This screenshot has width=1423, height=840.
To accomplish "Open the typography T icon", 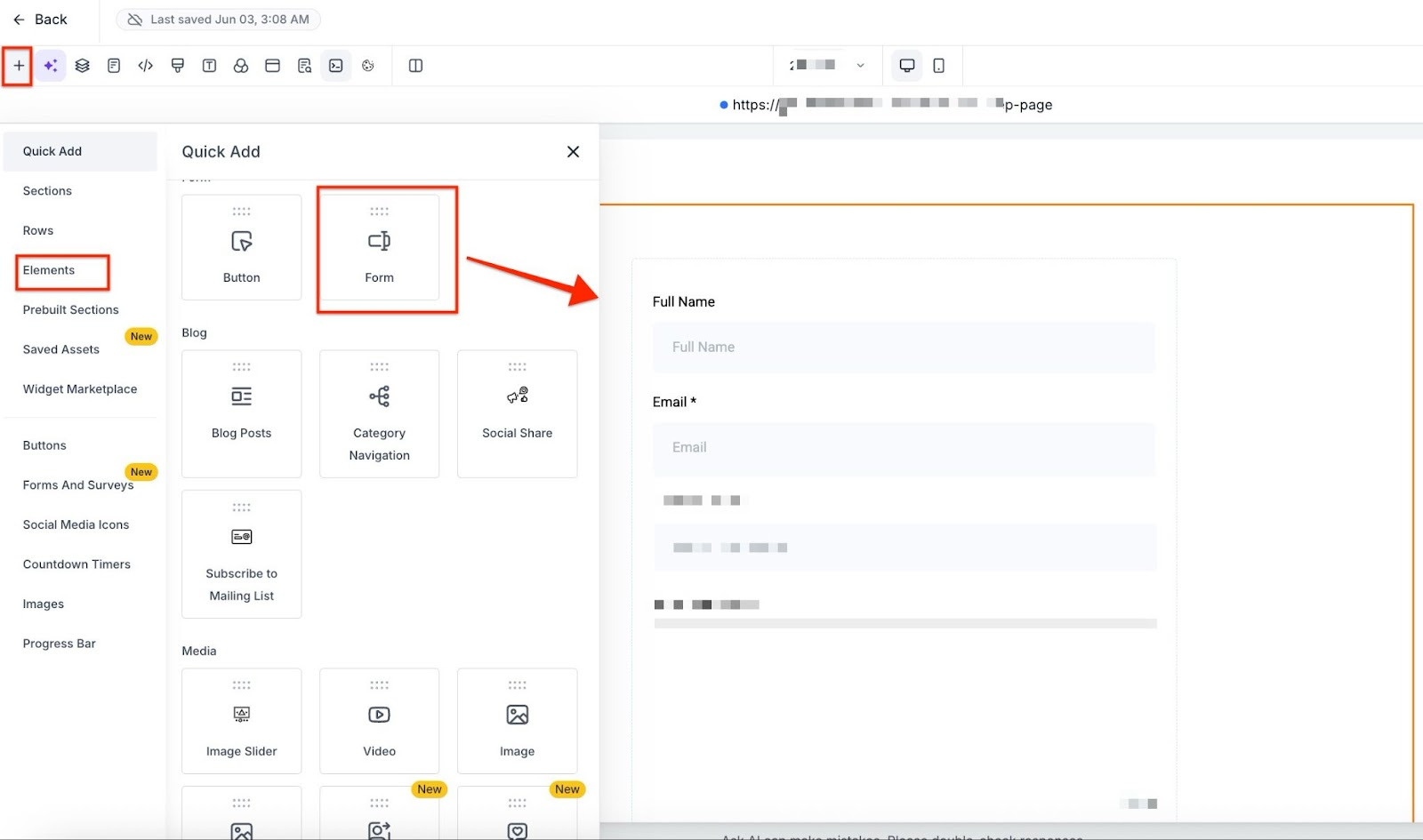I will click(210, 66).
